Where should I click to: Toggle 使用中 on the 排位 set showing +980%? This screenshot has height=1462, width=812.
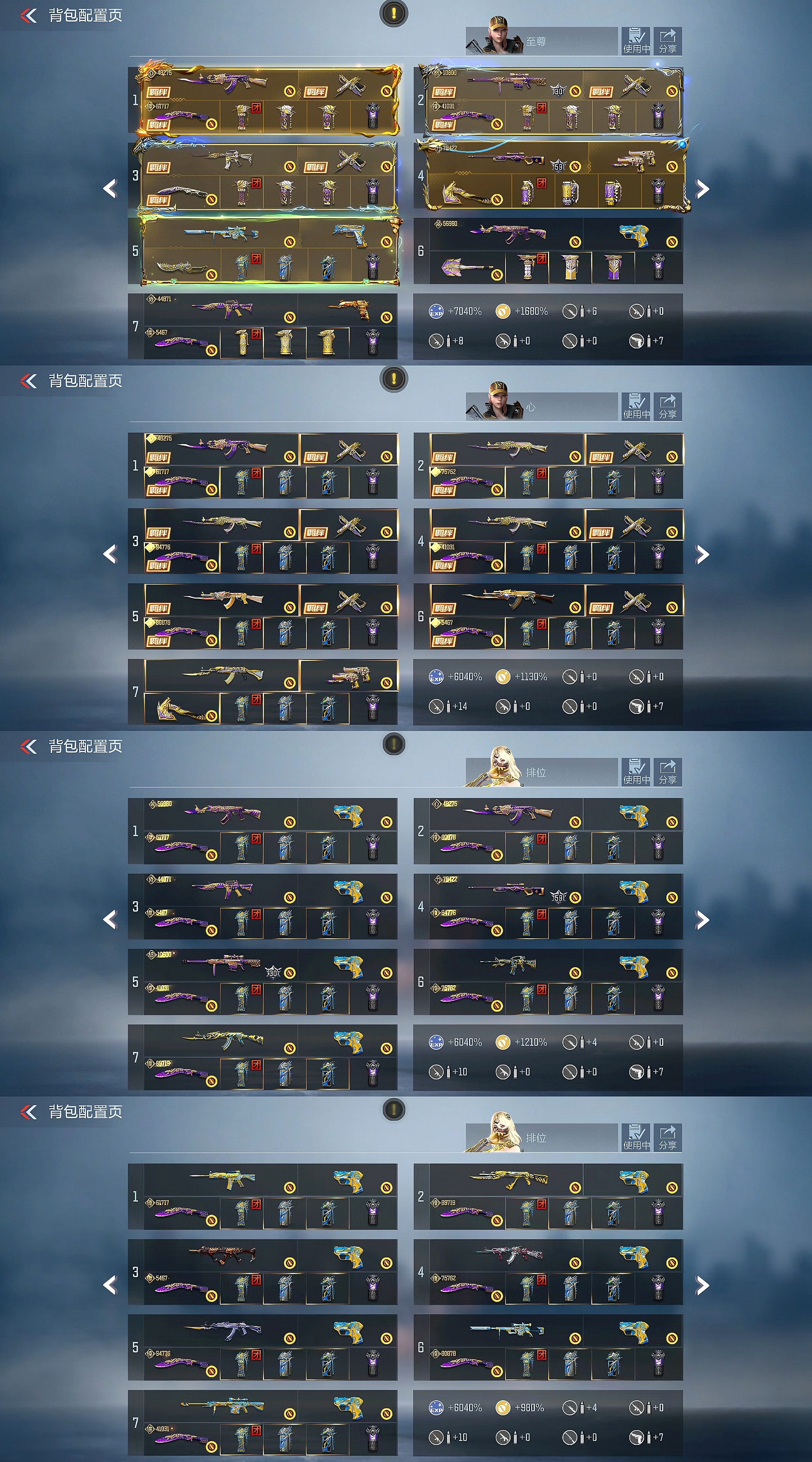pyautogui.click(x=636, y=1137)
